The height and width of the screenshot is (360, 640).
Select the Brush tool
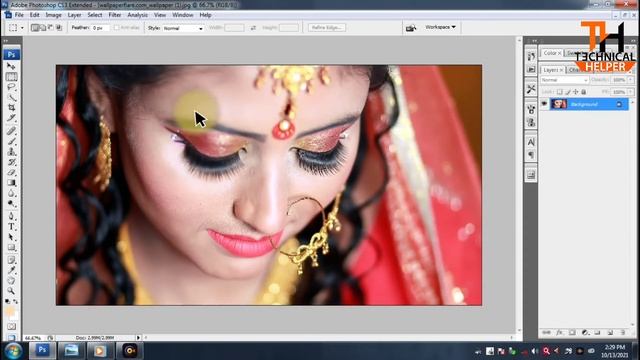11,142
